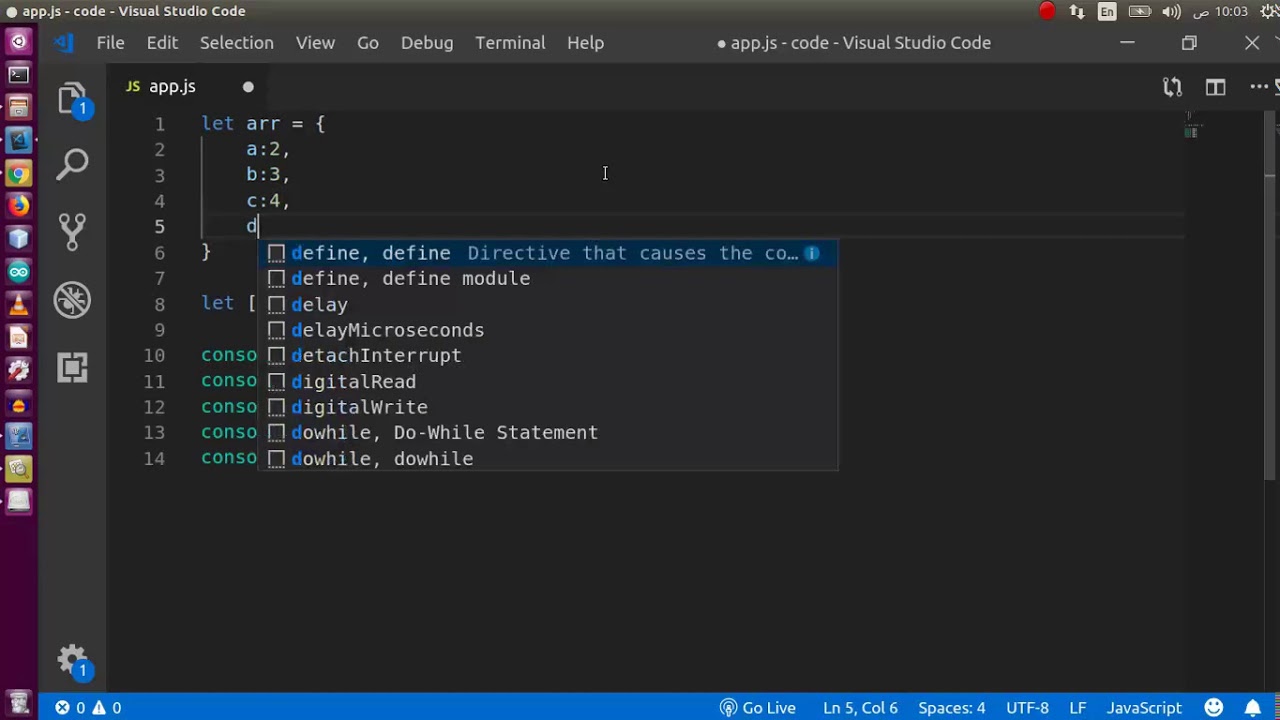Show more details for the define suggestion
The height and width of the screenshot is (720, 1280).
point(812,254)
